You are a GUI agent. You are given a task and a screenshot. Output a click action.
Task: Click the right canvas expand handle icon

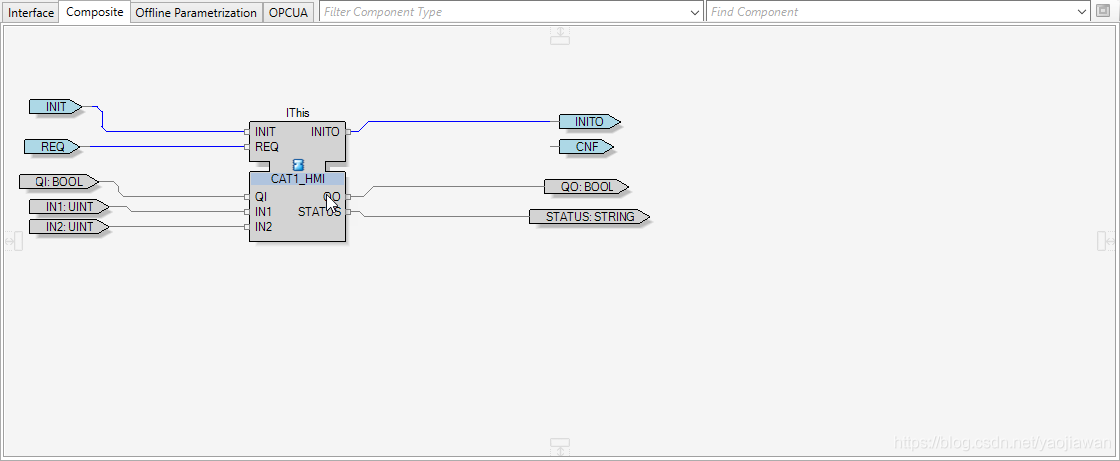pos(1106,241)
